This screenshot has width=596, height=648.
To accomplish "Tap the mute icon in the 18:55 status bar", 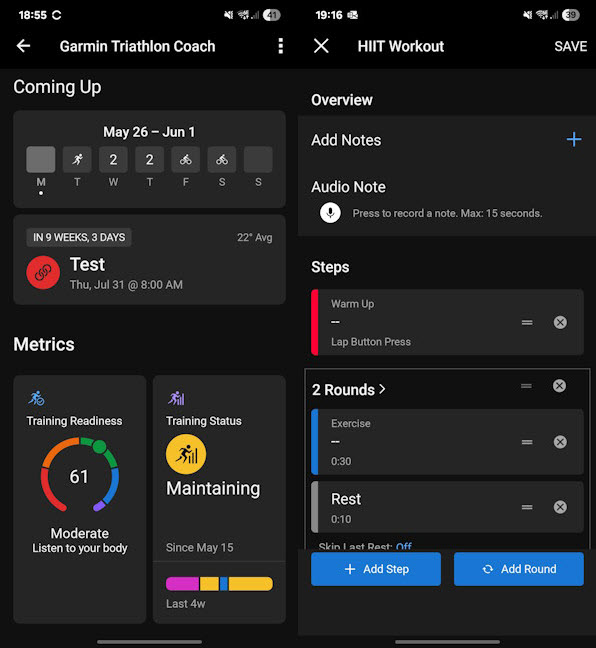I will point(228,15).
